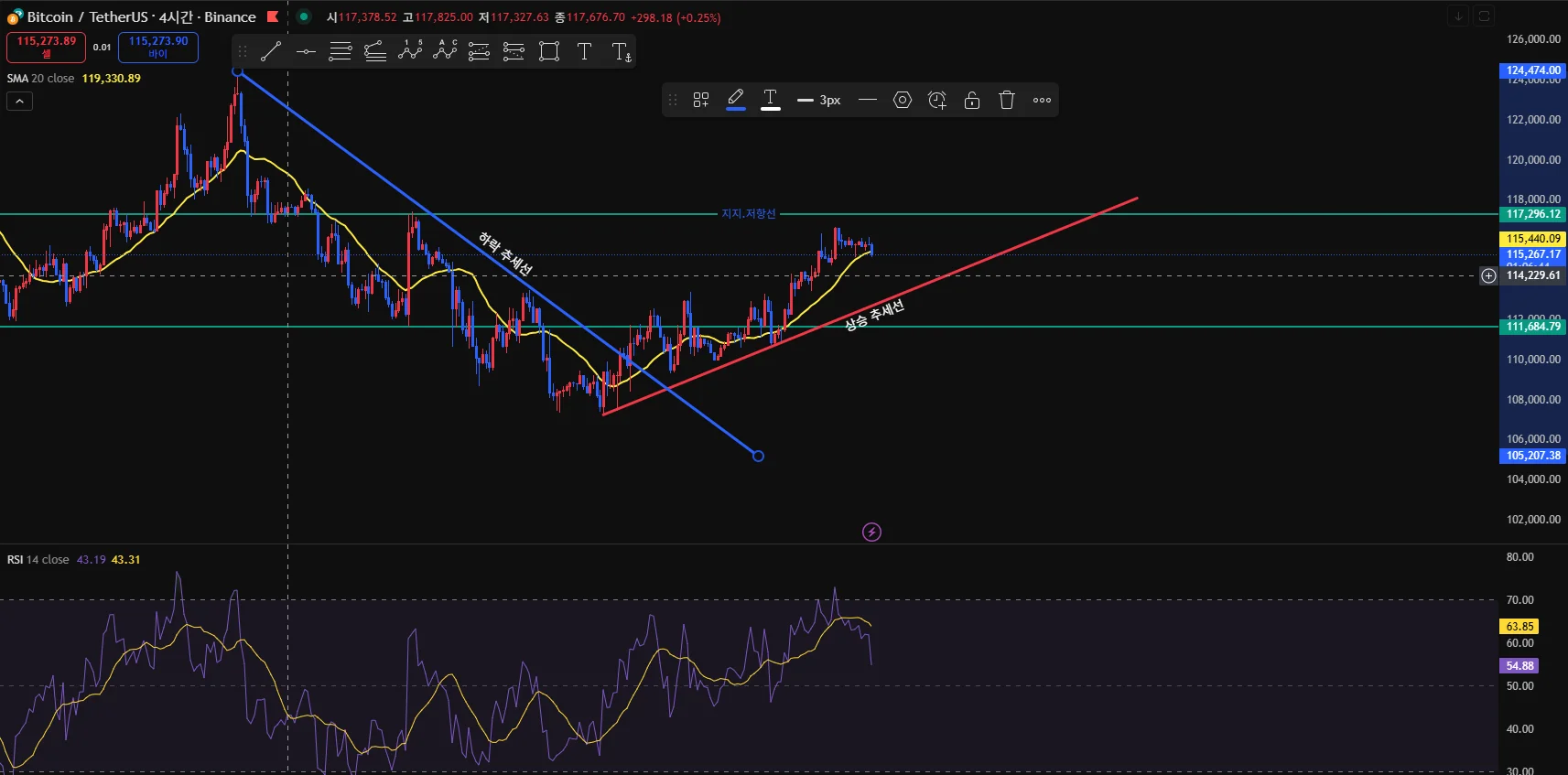Select the Anchored Text tool
The width and height of the screenshot is (1568, 775).
(x=621, y=51)
